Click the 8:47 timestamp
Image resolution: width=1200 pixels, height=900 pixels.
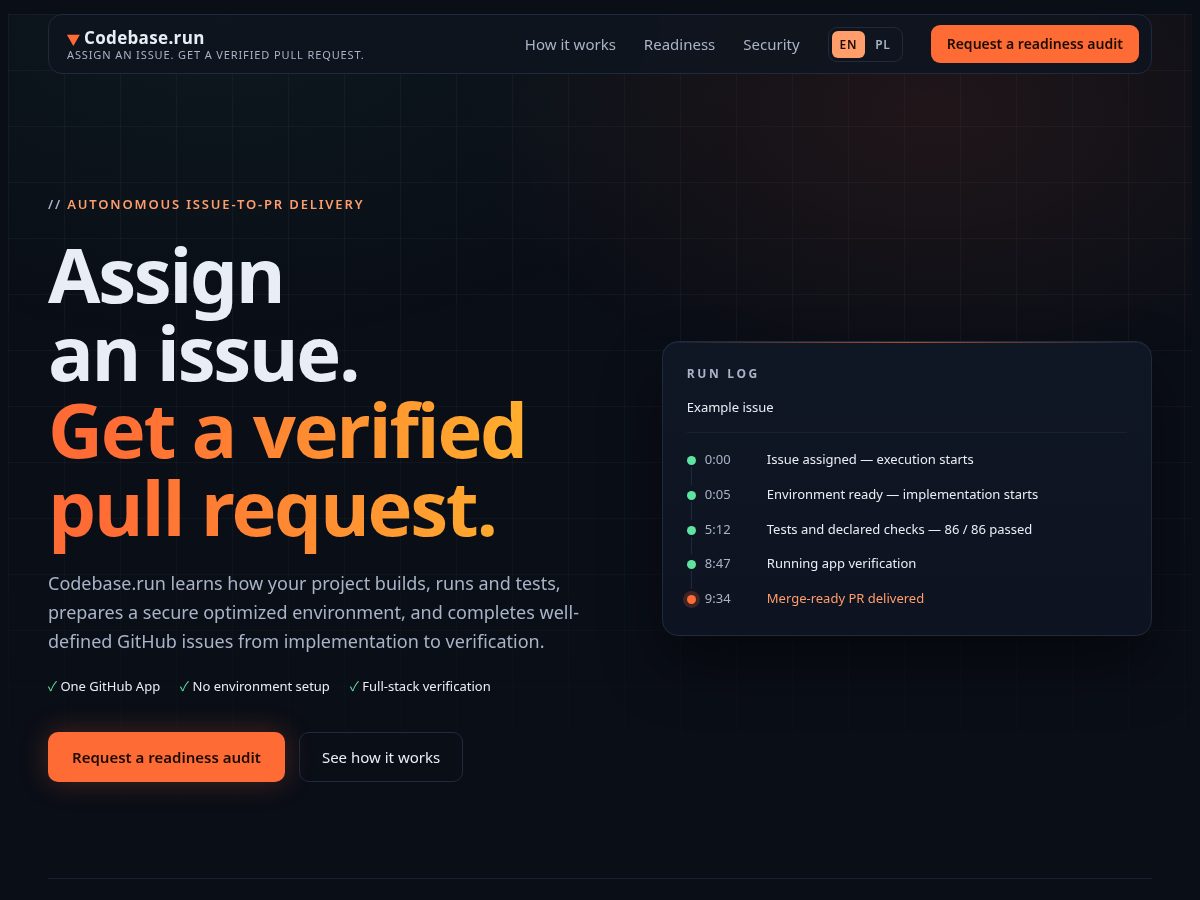718,564
